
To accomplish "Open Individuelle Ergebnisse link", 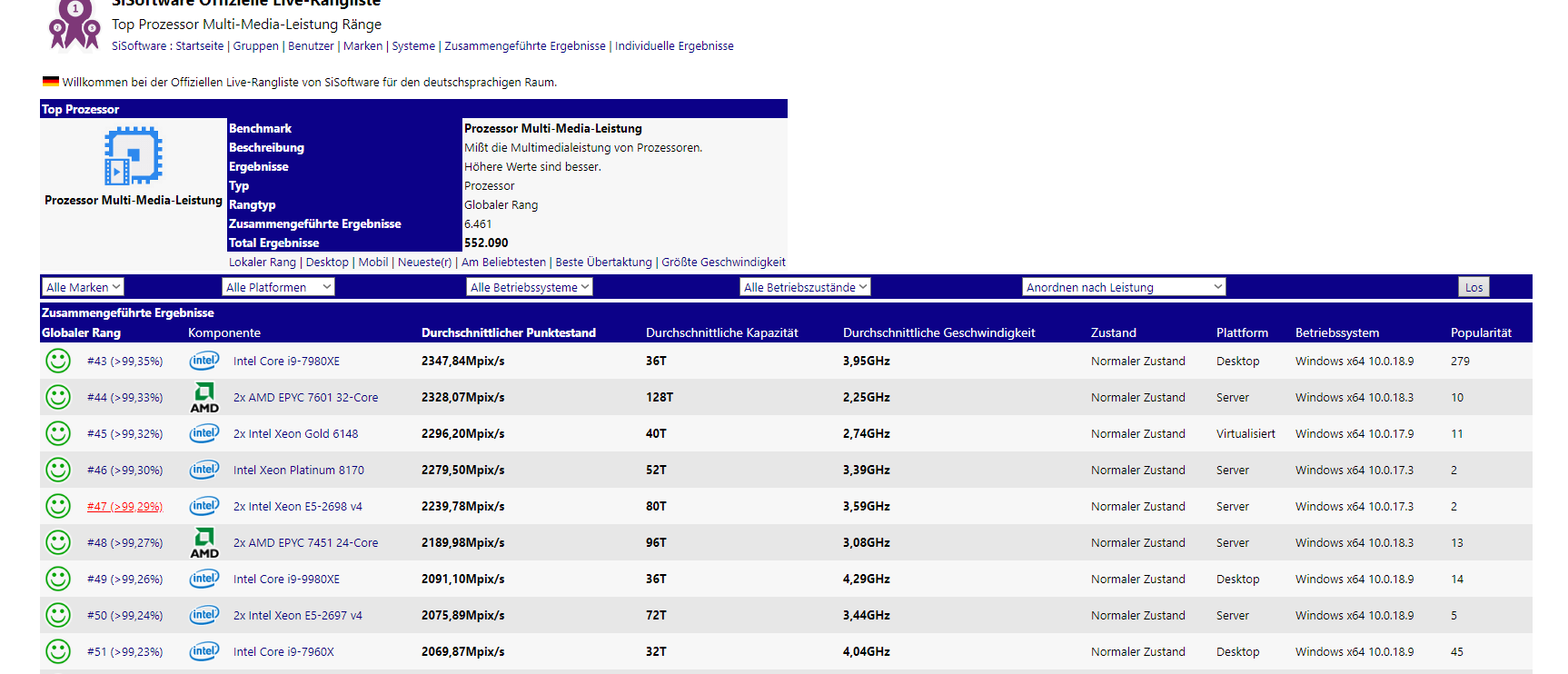I will click(x=674, y=46).
